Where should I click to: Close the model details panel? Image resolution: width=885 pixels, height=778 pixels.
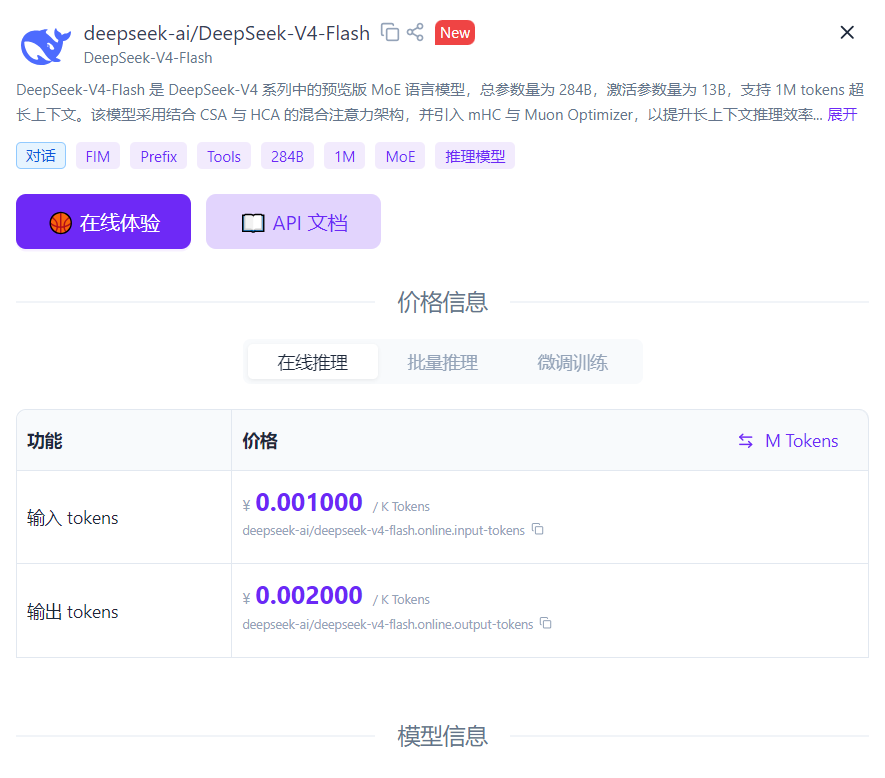tap(847, 32)
